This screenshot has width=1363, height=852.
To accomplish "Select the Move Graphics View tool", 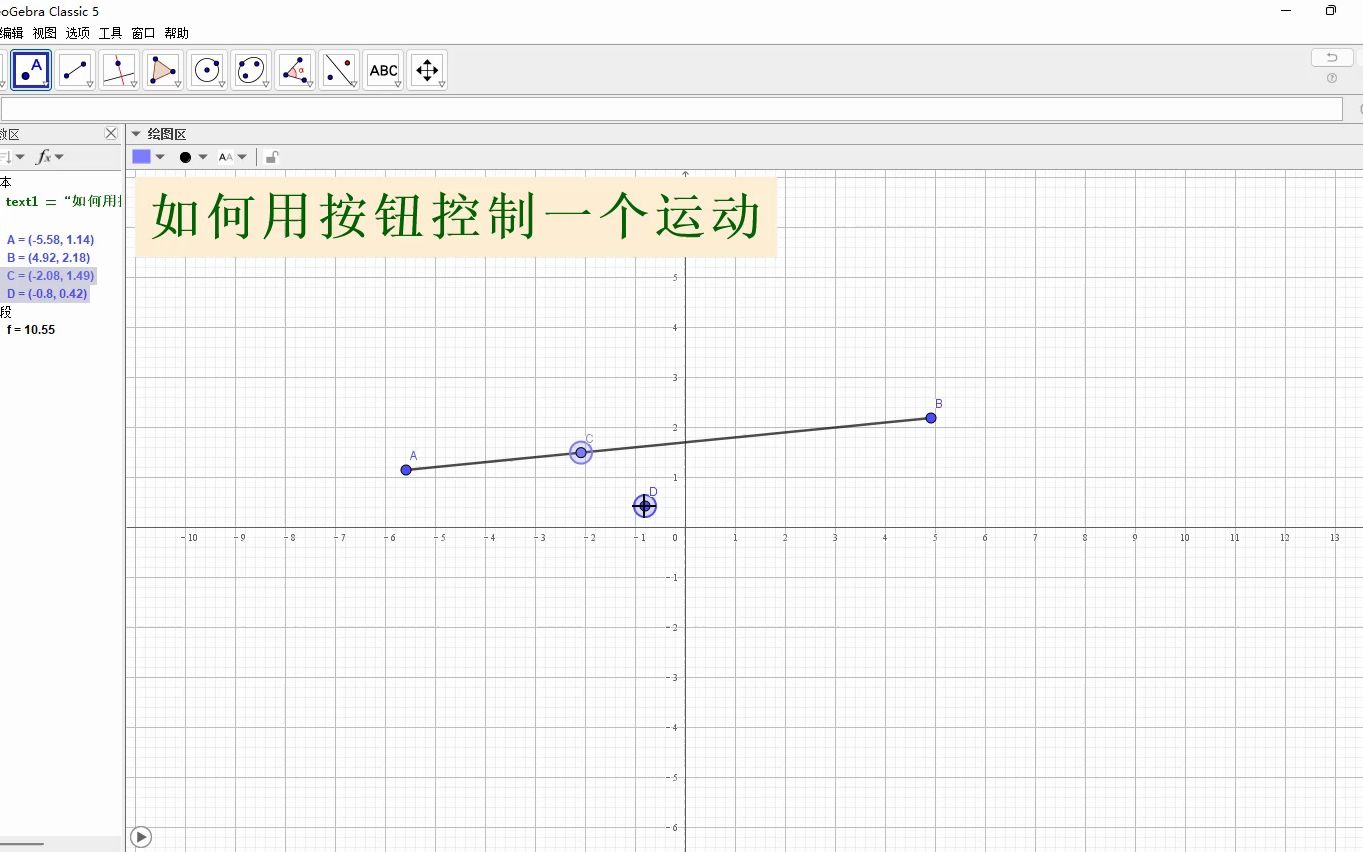I will point(427,70).
